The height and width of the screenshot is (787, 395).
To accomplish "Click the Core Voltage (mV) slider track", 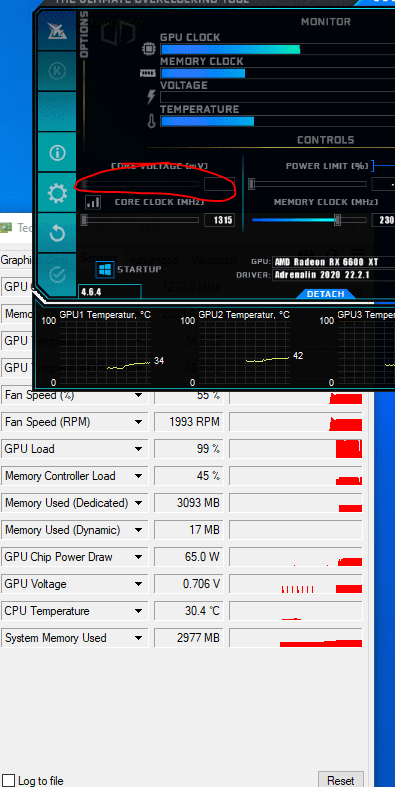I will click(141, 184).
